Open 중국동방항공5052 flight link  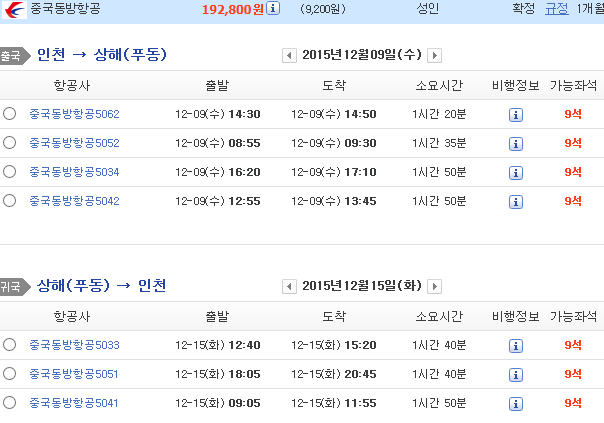pyautogui.click(x=74, y=143)
